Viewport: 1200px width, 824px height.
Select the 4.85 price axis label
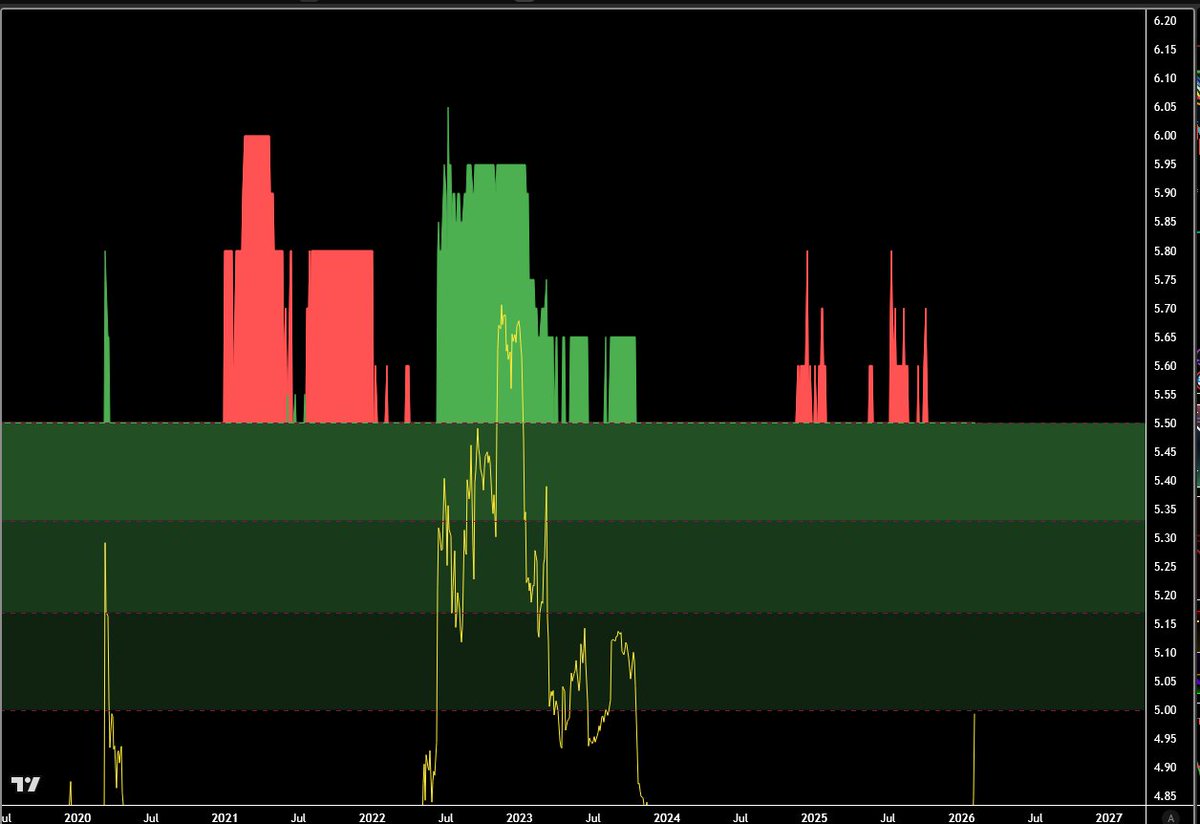click(1163, 797)
